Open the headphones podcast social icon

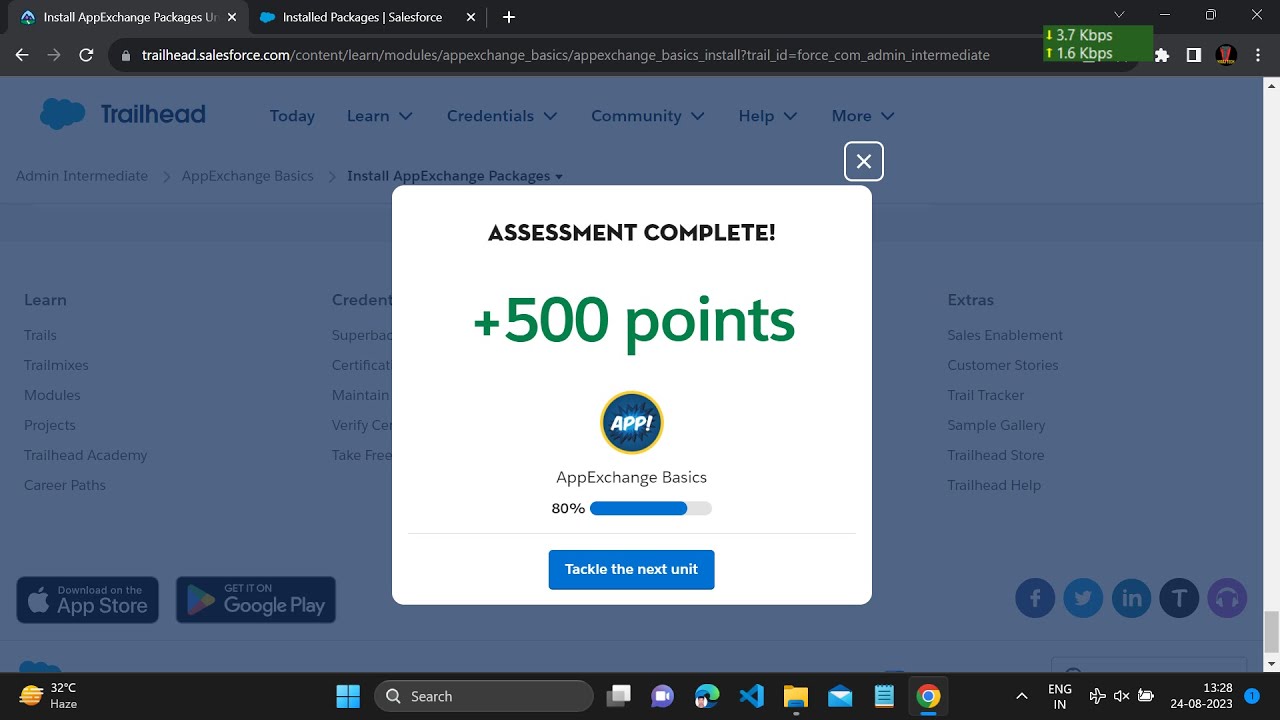1227,599
